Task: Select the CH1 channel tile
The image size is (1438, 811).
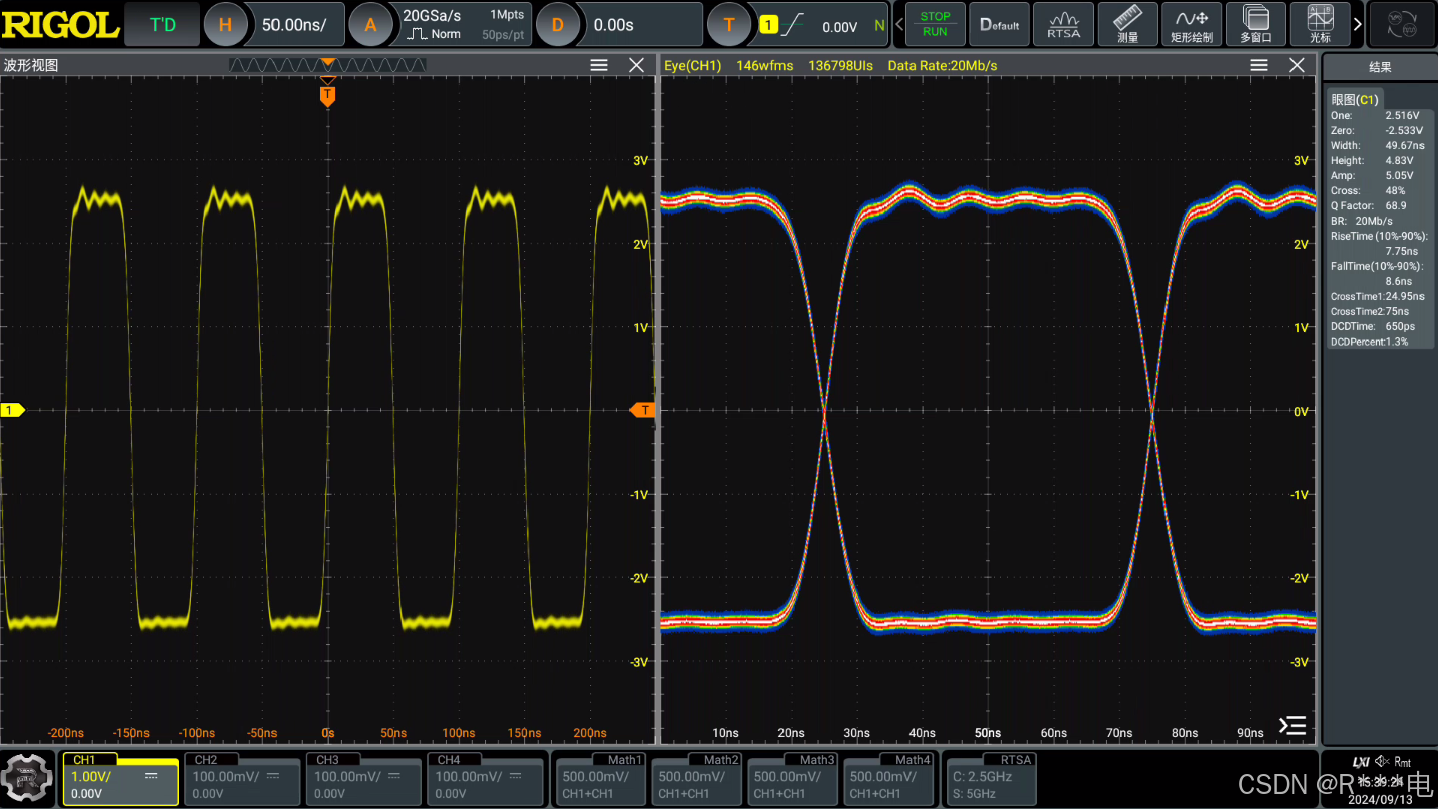Action: tap(120, 779)
